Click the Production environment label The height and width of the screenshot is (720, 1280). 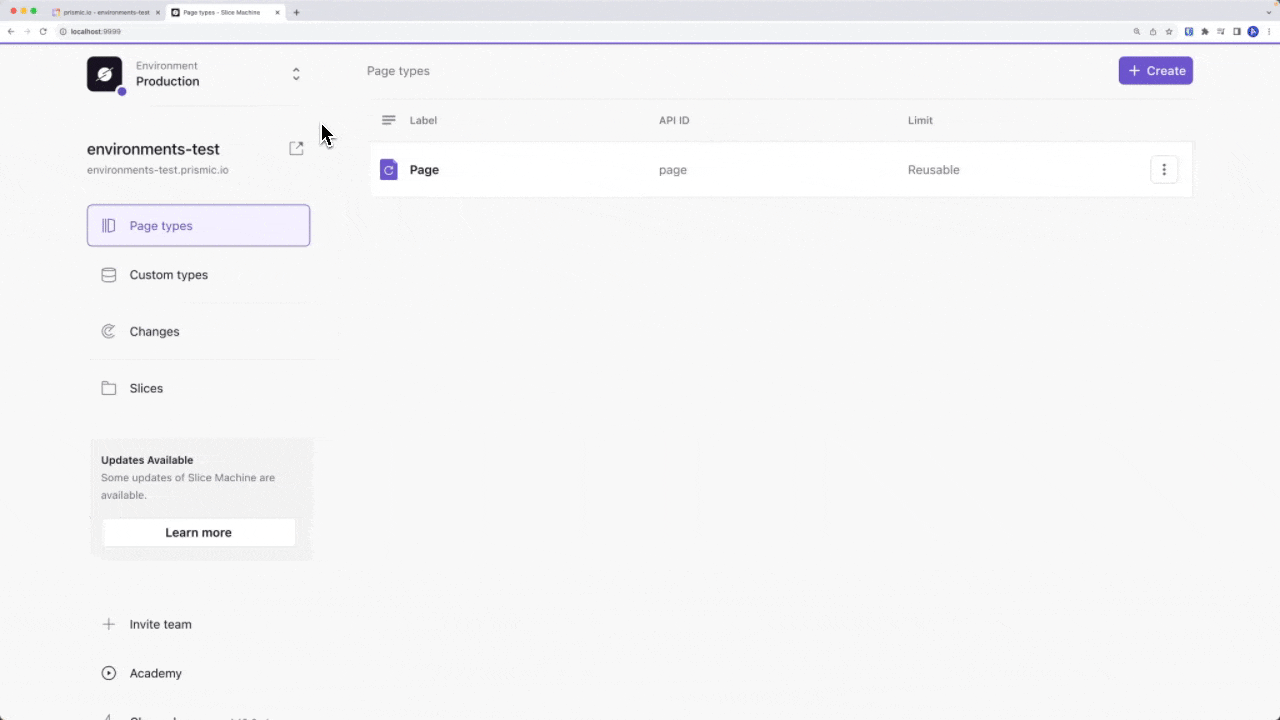point(168,82)
